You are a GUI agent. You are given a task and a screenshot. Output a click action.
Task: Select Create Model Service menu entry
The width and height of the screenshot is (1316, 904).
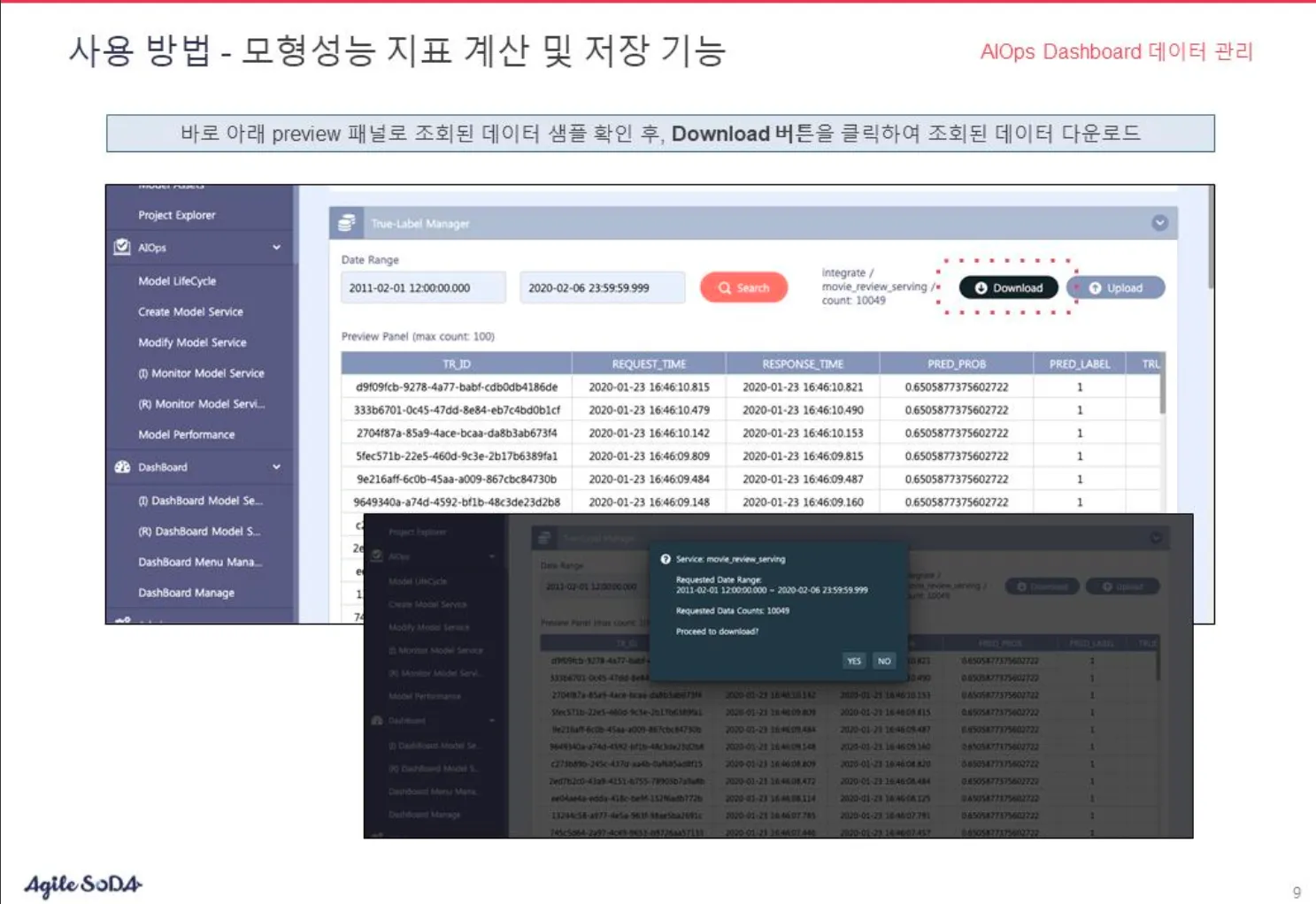tap(189, 312)
